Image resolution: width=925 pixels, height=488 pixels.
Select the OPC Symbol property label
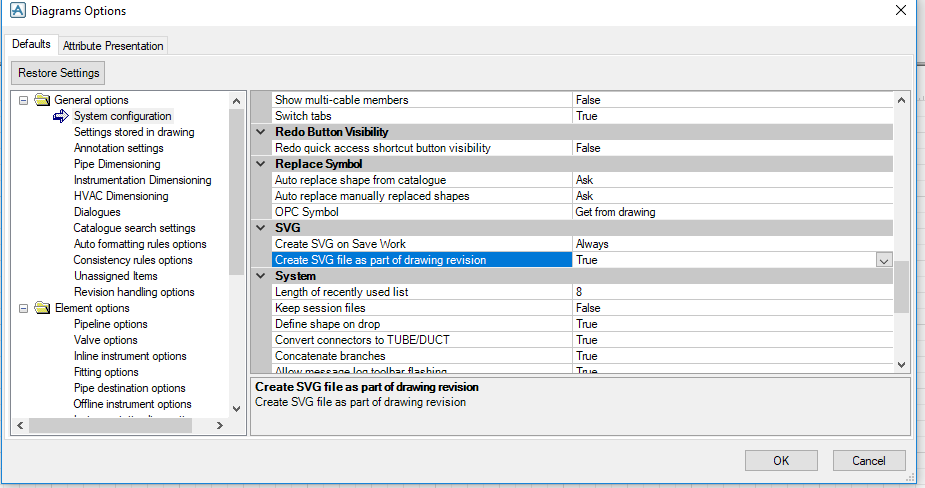307,212
